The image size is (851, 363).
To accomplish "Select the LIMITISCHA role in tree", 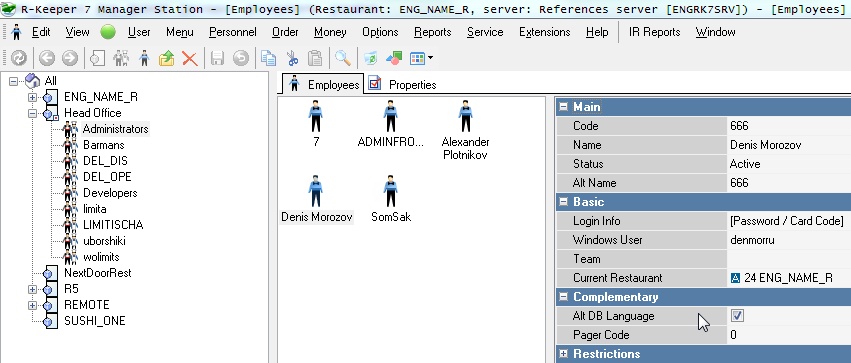I will 113,225.
